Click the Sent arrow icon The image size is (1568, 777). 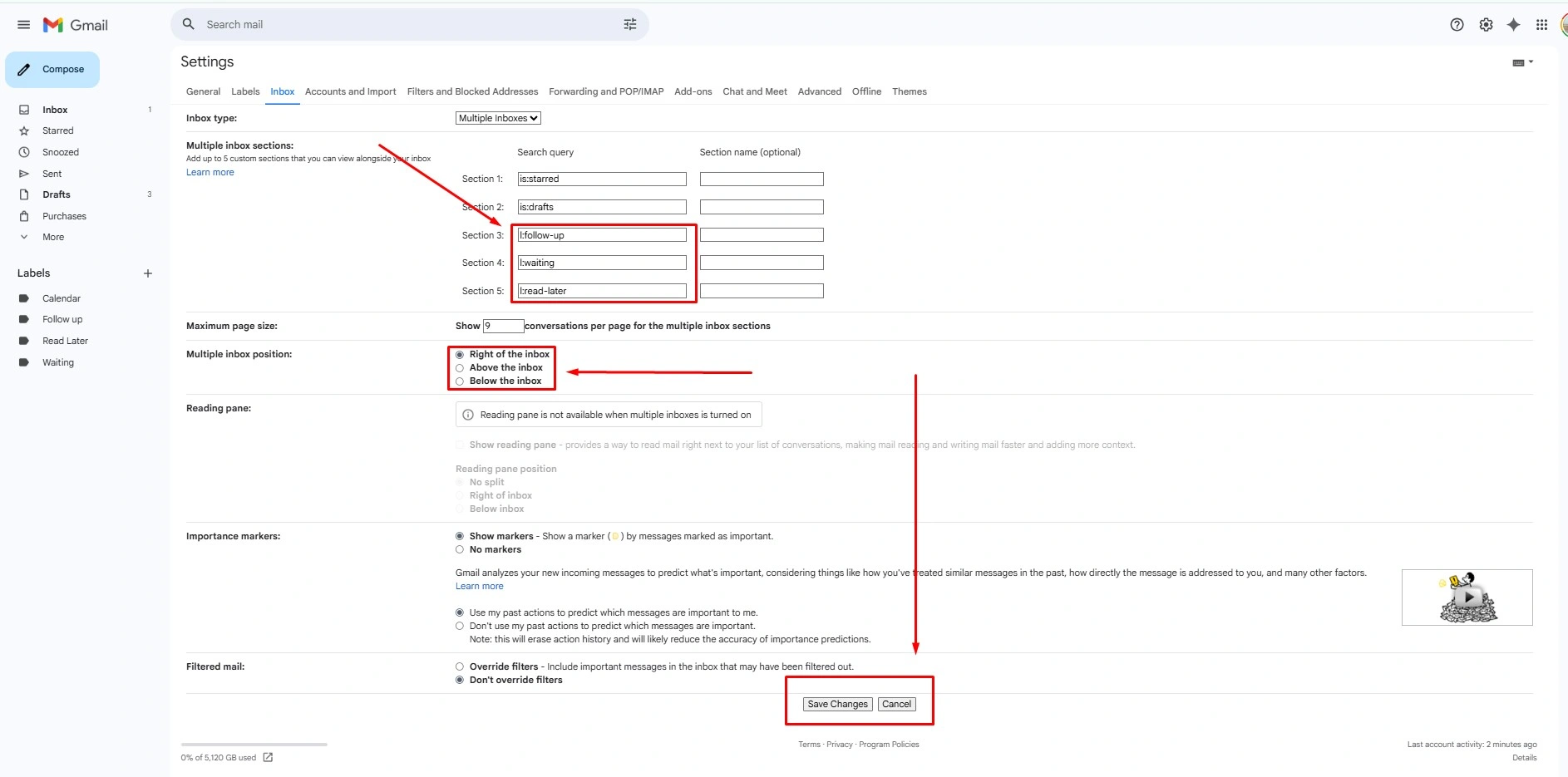click(24, 174)
